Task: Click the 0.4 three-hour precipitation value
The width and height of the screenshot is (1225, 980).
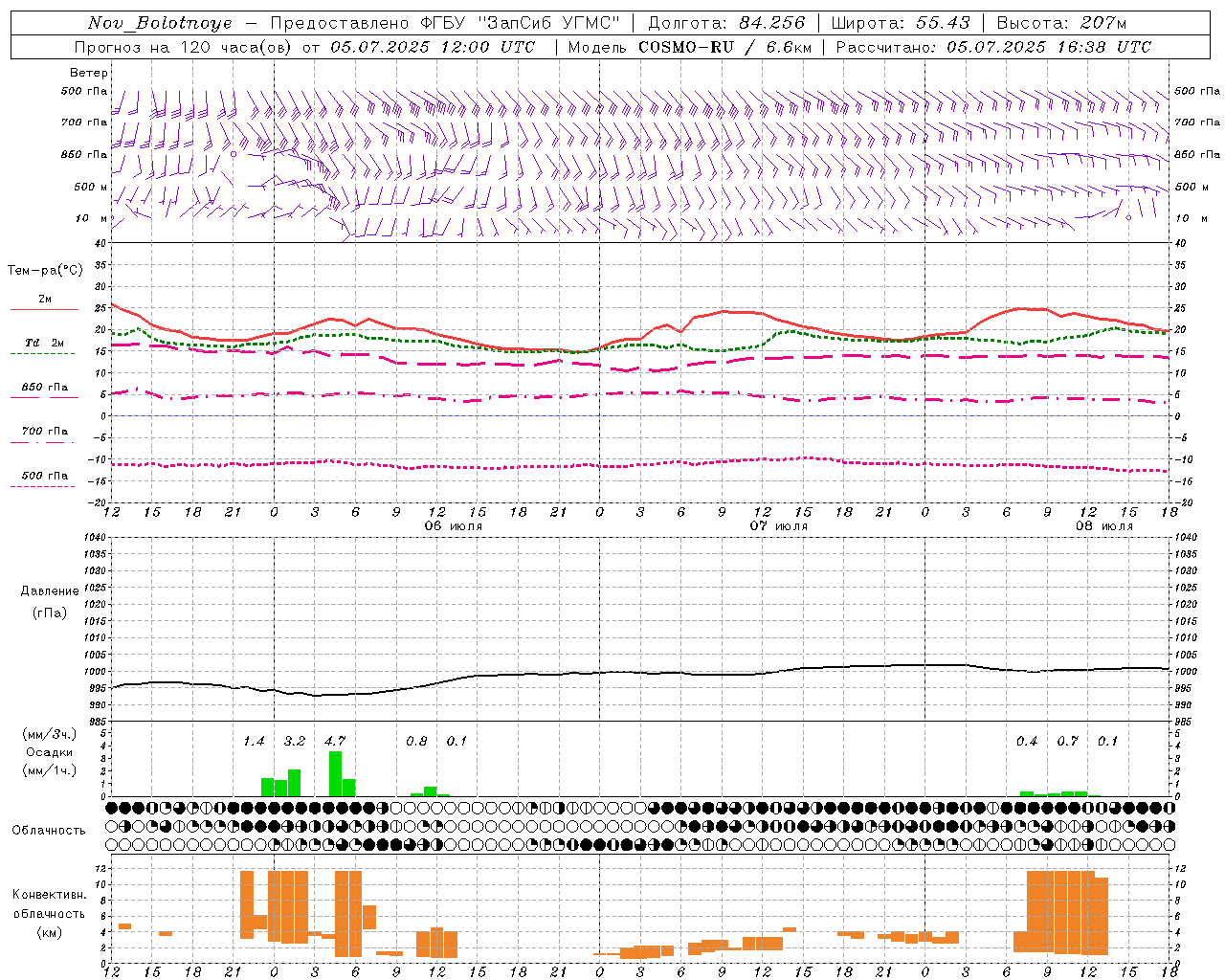Action: (x=1027, y=742)
